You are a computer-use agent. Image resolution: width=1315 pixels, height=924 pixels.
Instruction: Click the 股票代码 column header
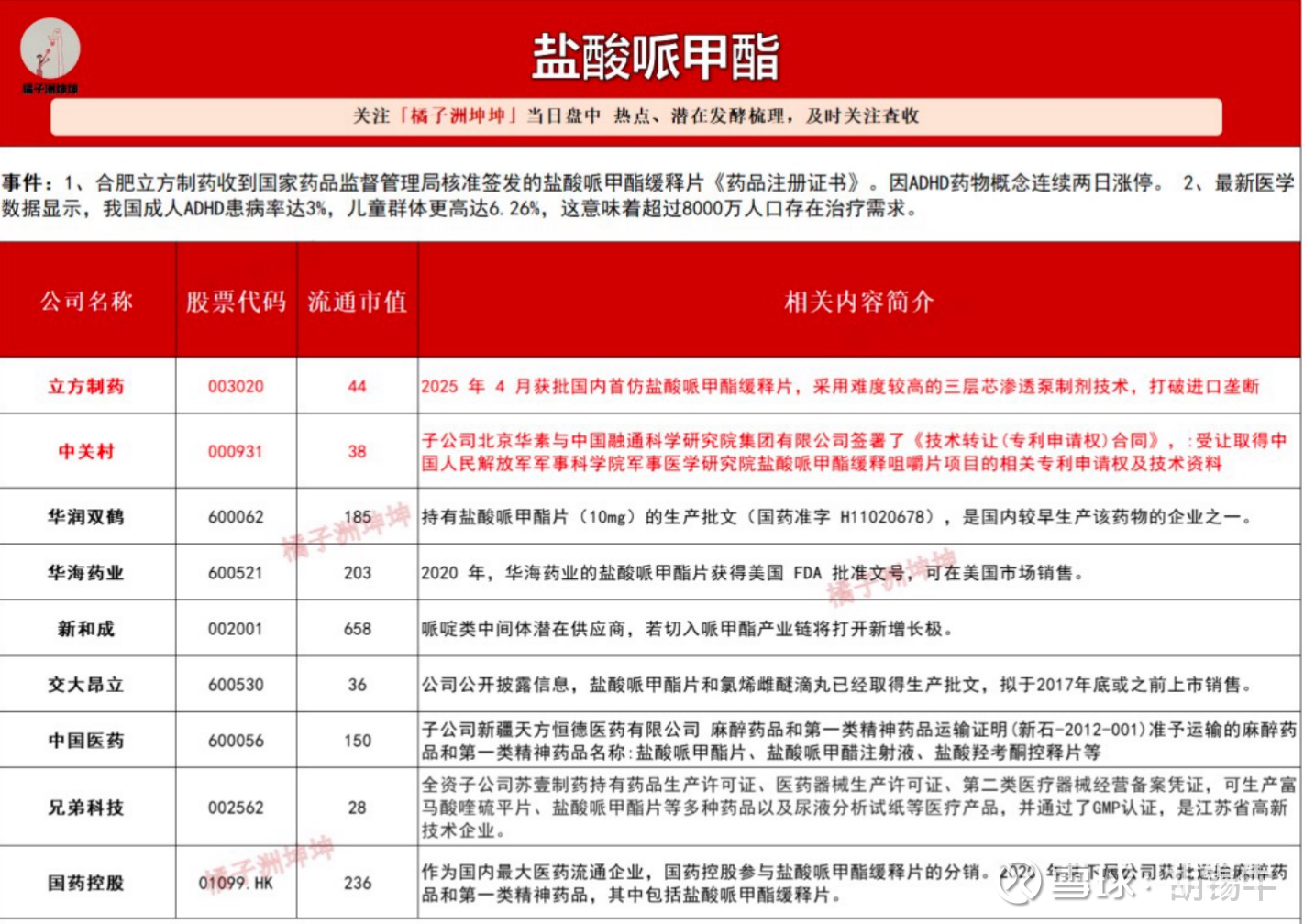237,301
